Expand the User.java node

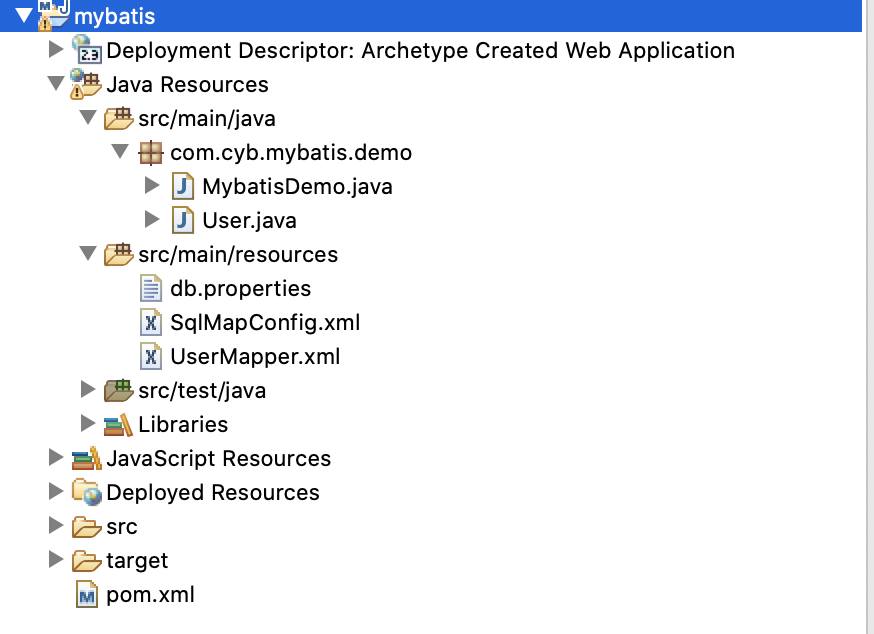(x=152, y=220)
